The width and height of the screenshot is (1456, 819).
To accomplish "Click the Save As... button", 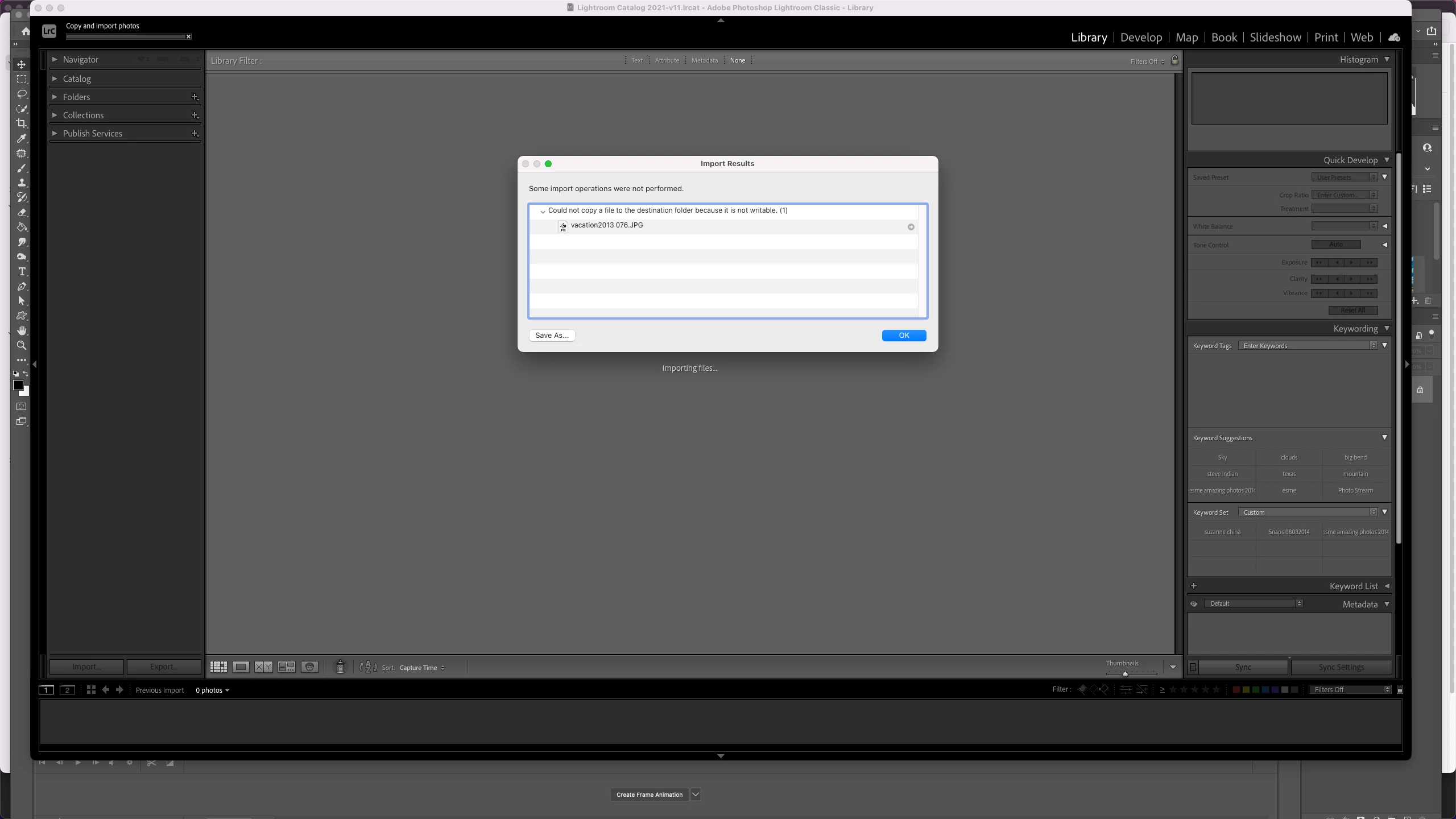I will [x=552, y=336].
